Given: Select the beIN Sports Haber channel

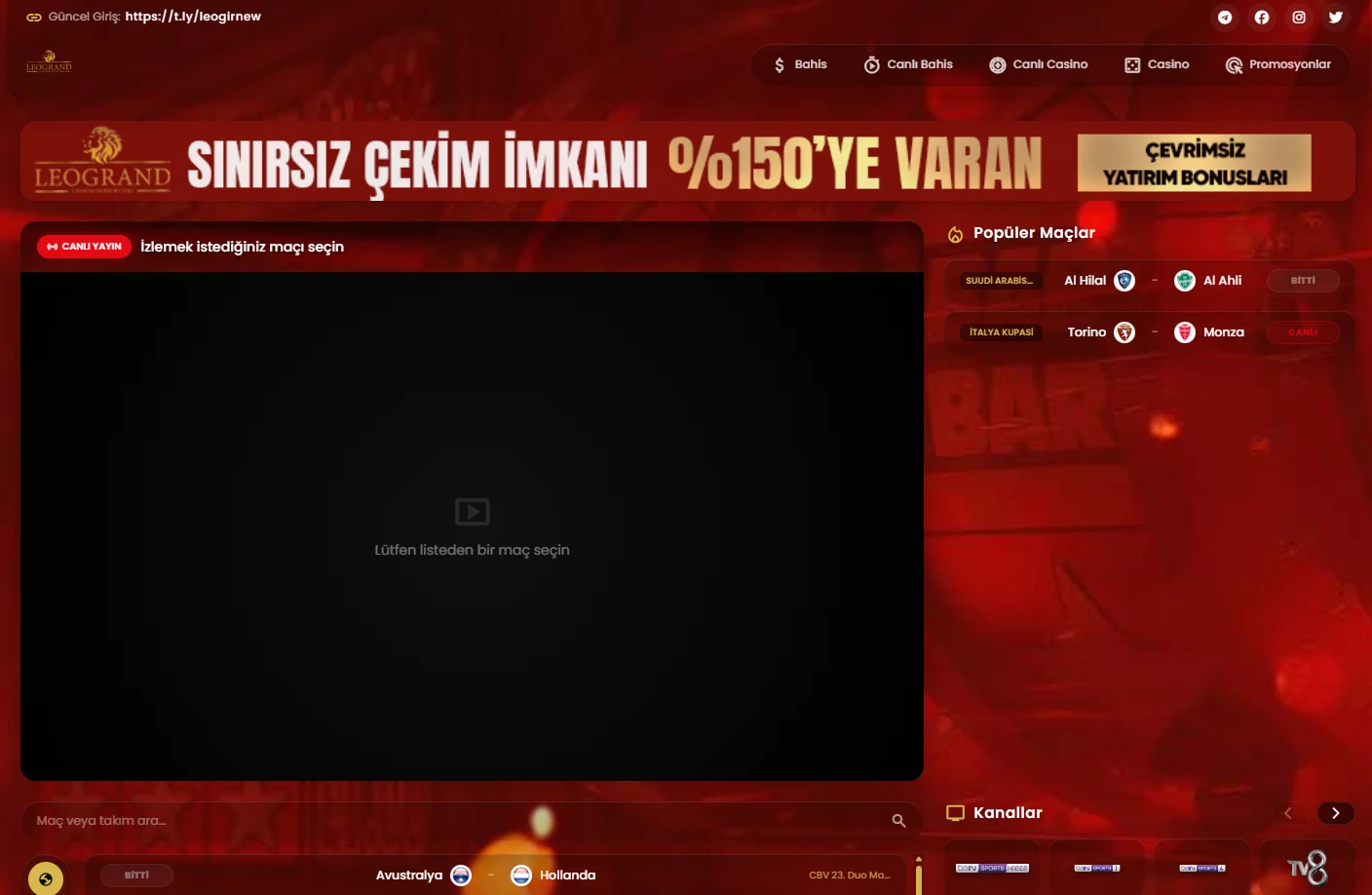Looking at the screenshot, I should coord(992,868).
